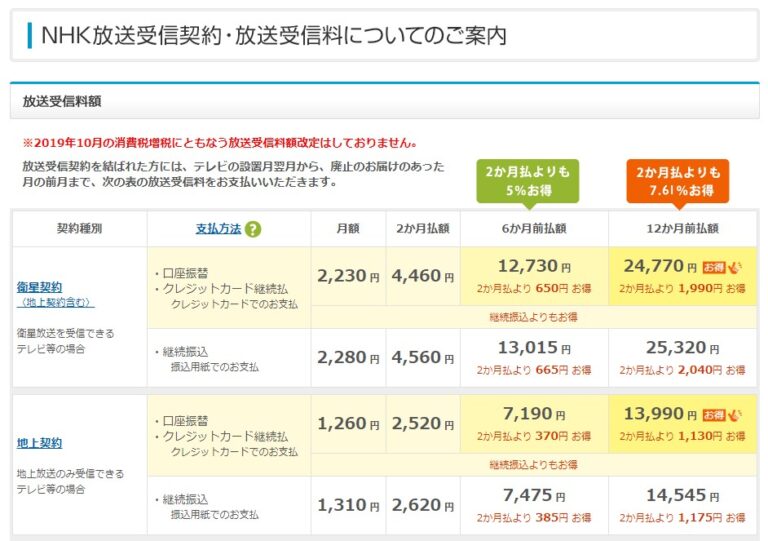This screenshot has width=768, height=541.
Task: Click the 2か月払より 2,040円 お得 text
Action: coord(682,370)
